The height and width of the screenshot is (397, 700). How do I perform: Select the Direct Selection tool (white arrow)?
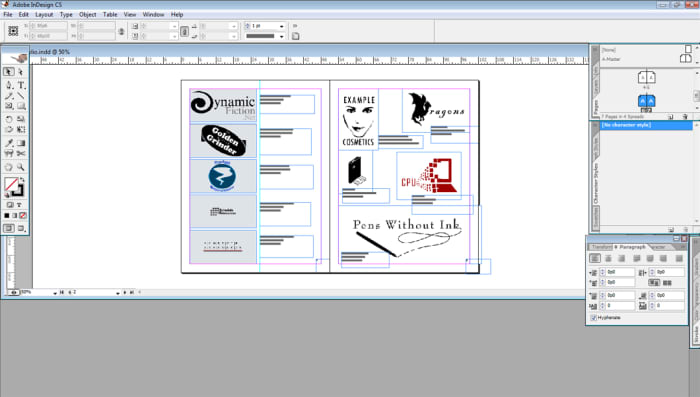[x=21, y=71]
